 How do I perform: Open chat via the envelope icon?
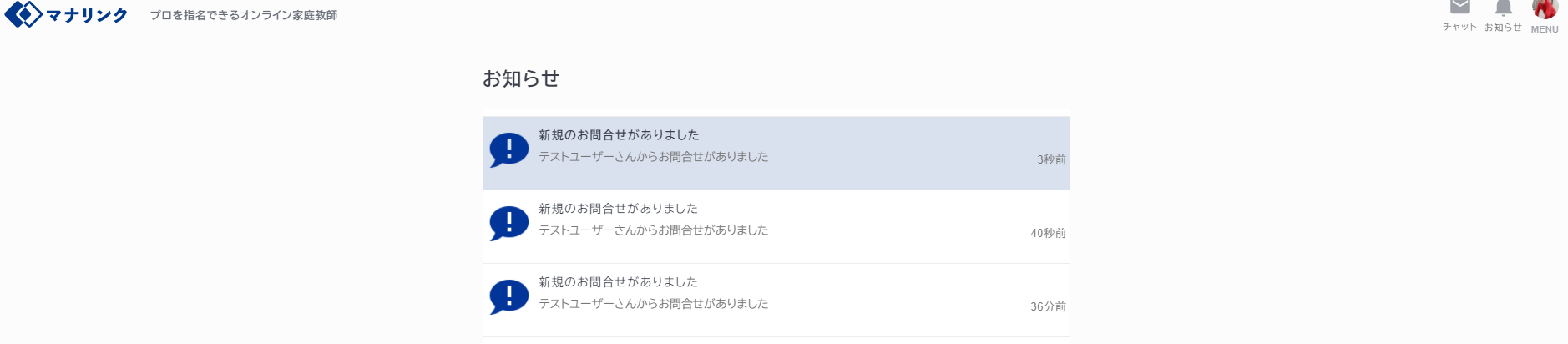coord(1459,7)
